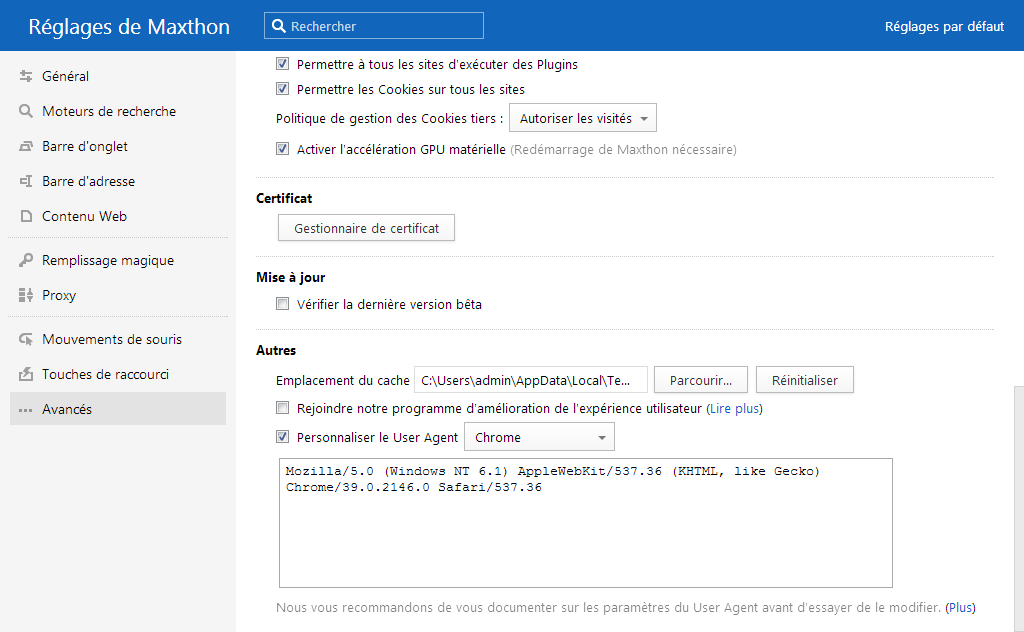Open Remplissage magique settings
The image size is (1024, 632).
(x=118, y=260)
